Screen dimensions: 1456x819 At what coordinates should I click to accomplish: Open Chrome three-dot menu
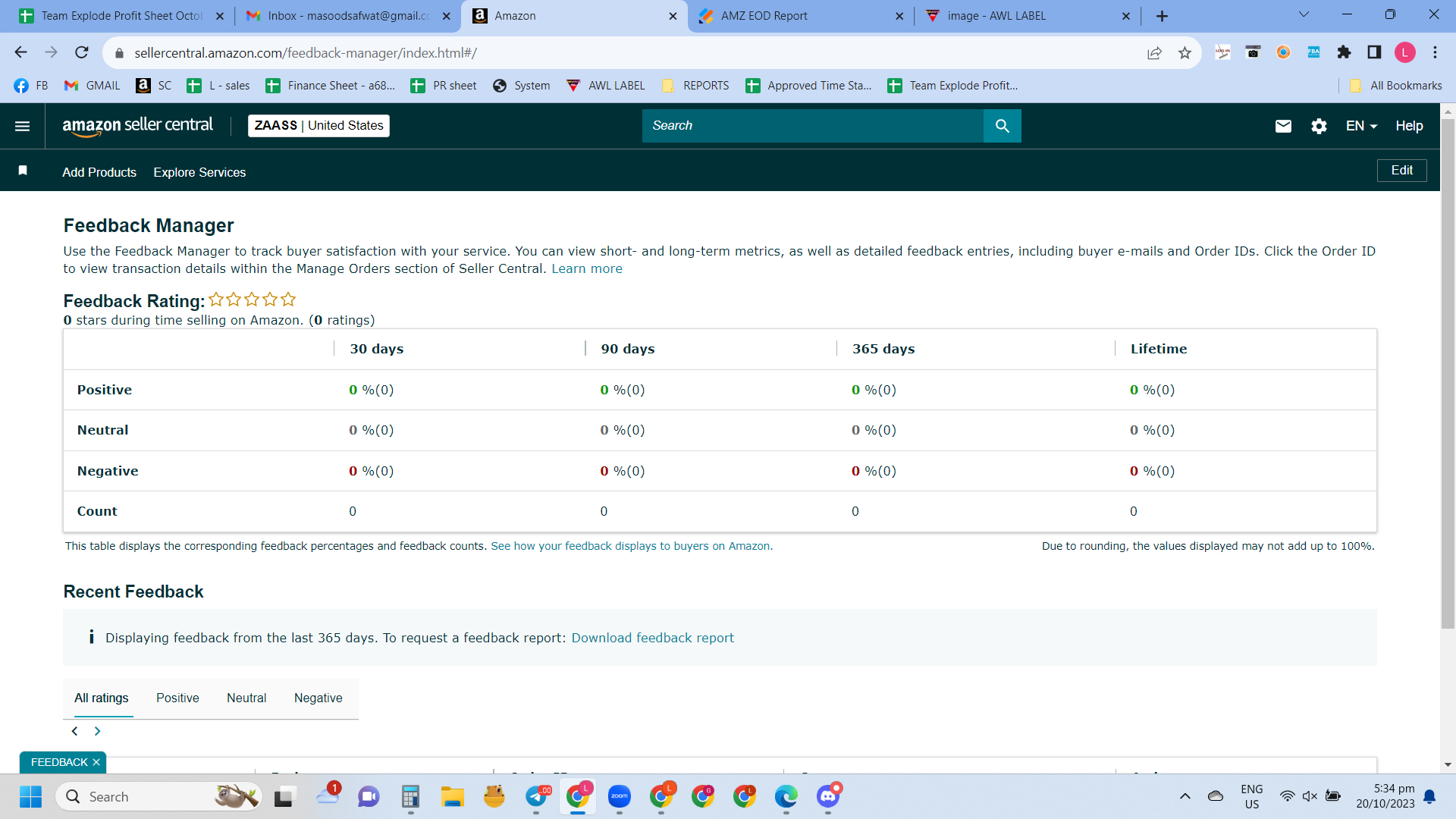1435,52
